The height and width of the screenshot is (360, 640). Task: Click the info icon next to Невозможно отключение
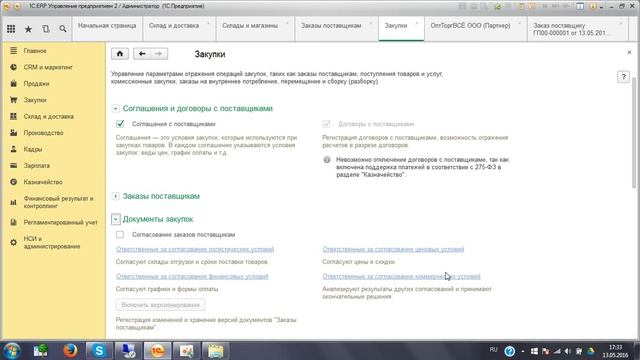(327, 160)
